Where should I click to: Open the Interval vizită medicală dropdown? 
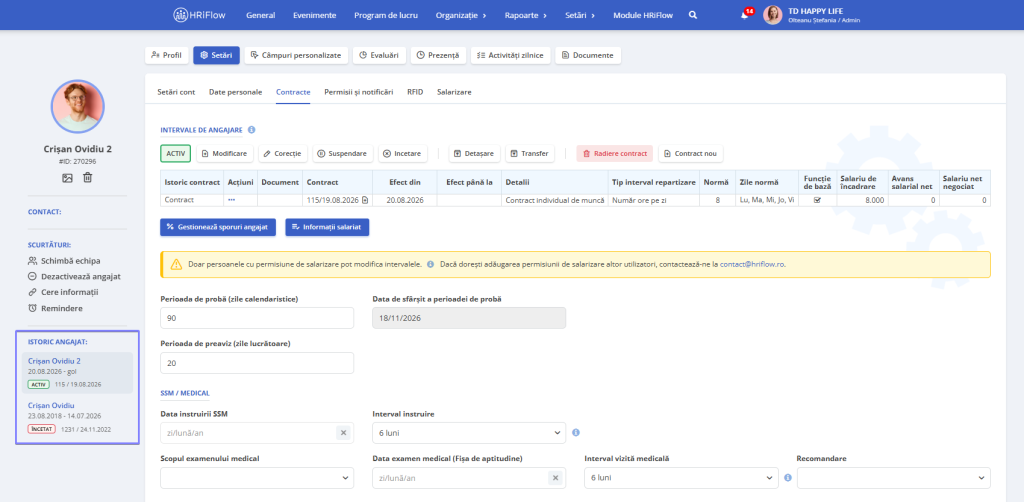click(x=681, y=478)
